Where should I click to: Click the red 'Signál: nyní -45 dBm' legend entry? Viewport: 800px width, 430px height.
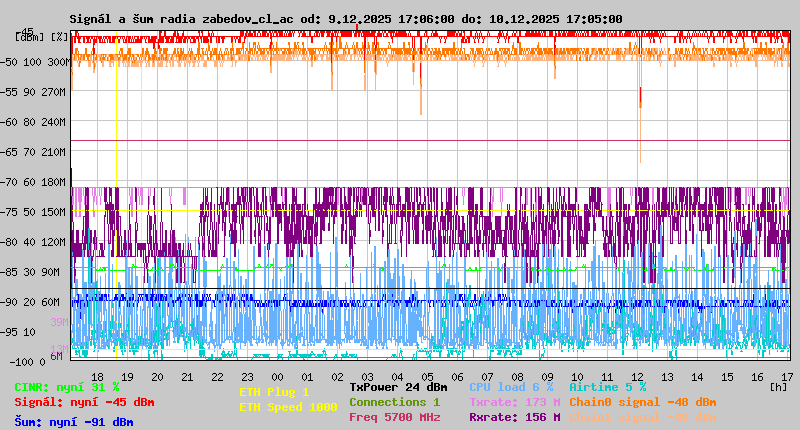click(84, 402)
